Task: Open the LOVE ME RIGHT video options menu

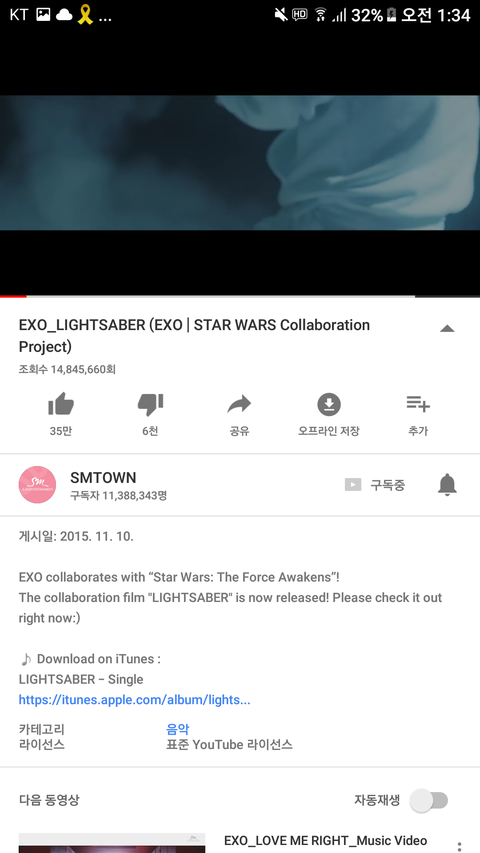Action: point(459,846)
